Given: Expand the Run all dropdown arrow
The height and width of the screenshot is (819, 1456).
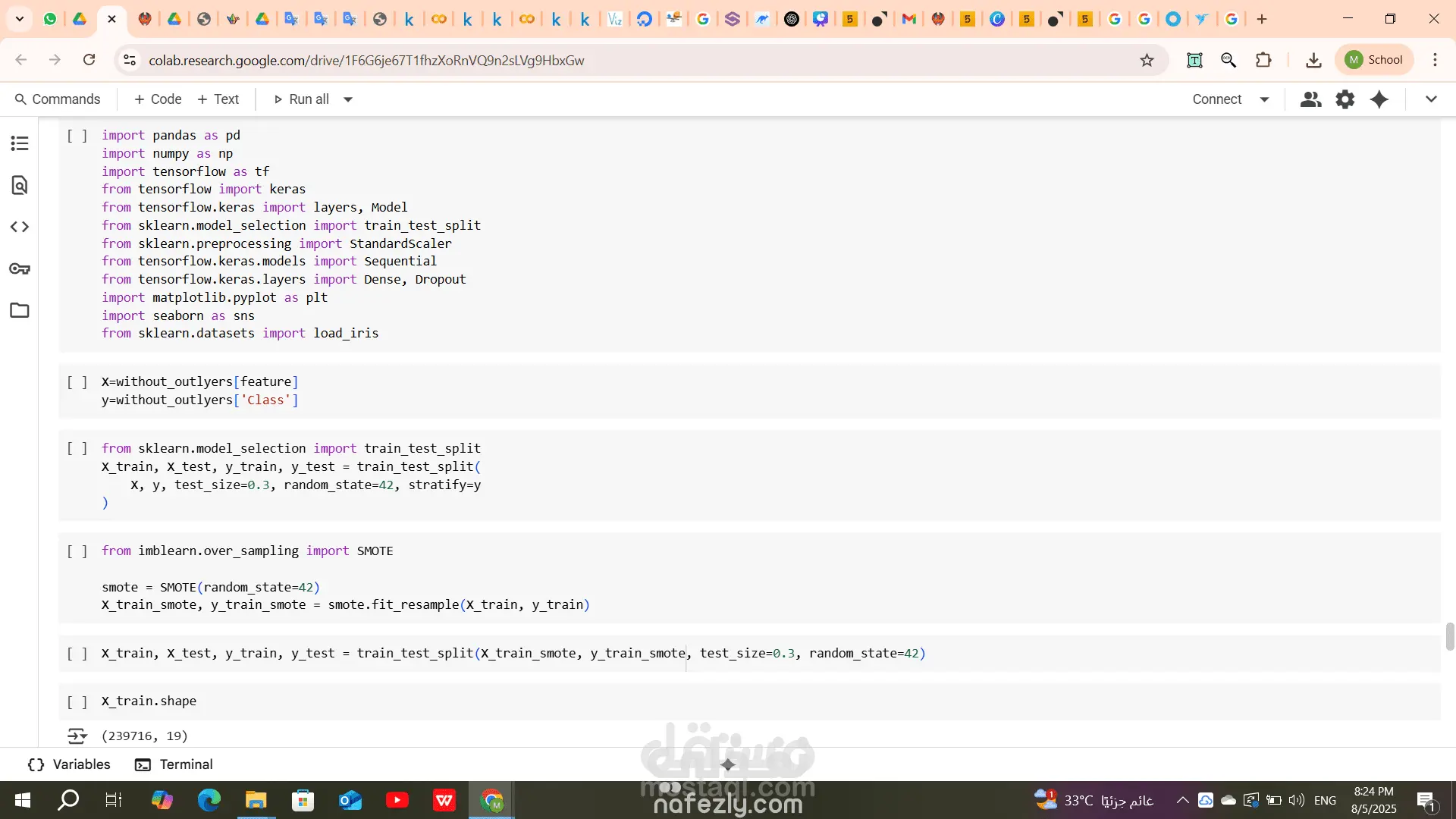Looking at the screenshot, I should click(348, 99).
